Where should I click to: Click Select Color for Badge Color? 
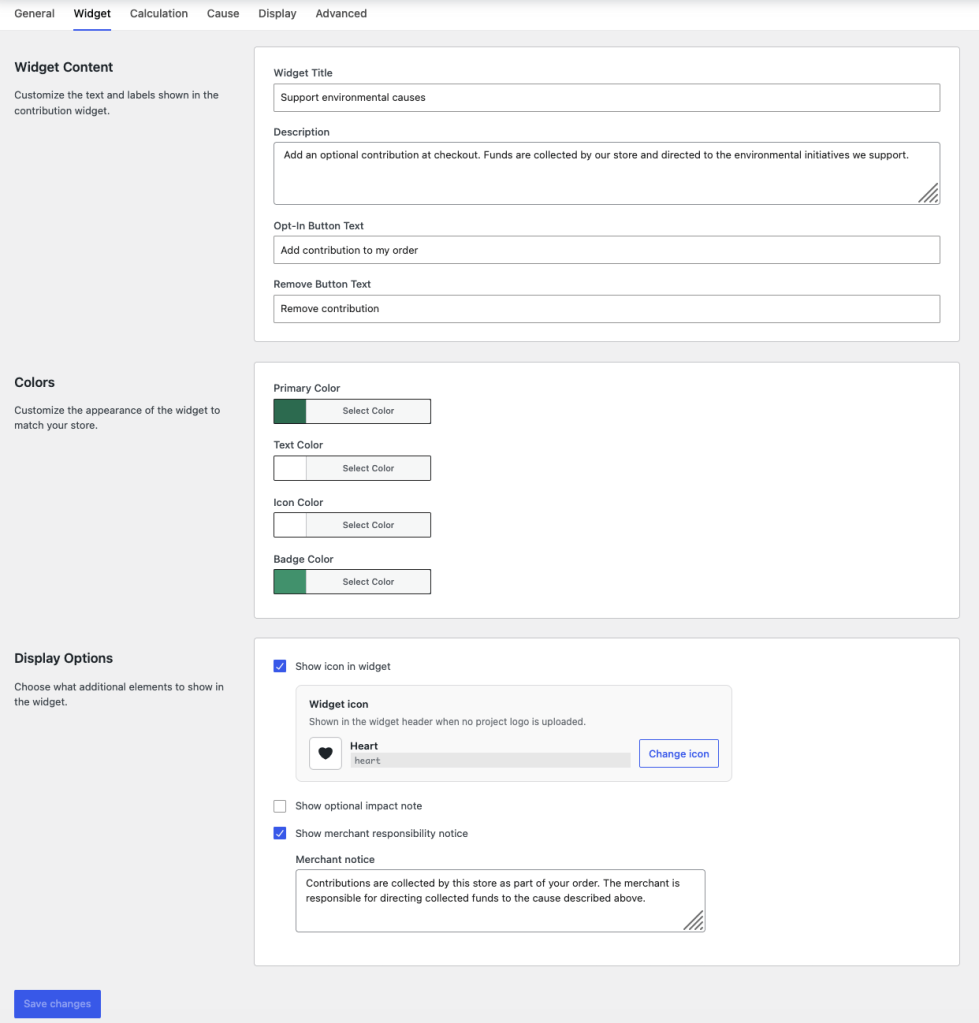[x=369, y=581]
